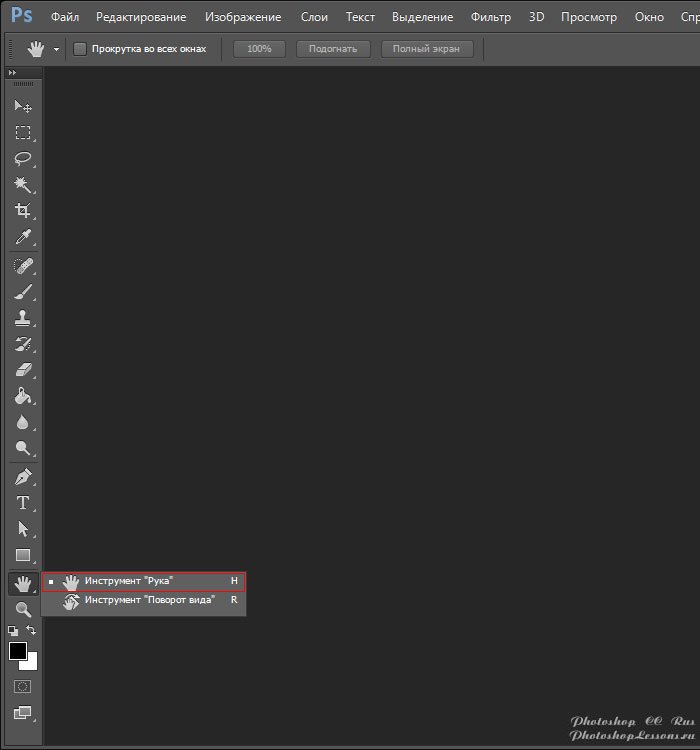Screen dimensions: 700x750
Task: Open the tool preset picker dropdown arrow
Action: pyautogui.click(x=56, y=49)
